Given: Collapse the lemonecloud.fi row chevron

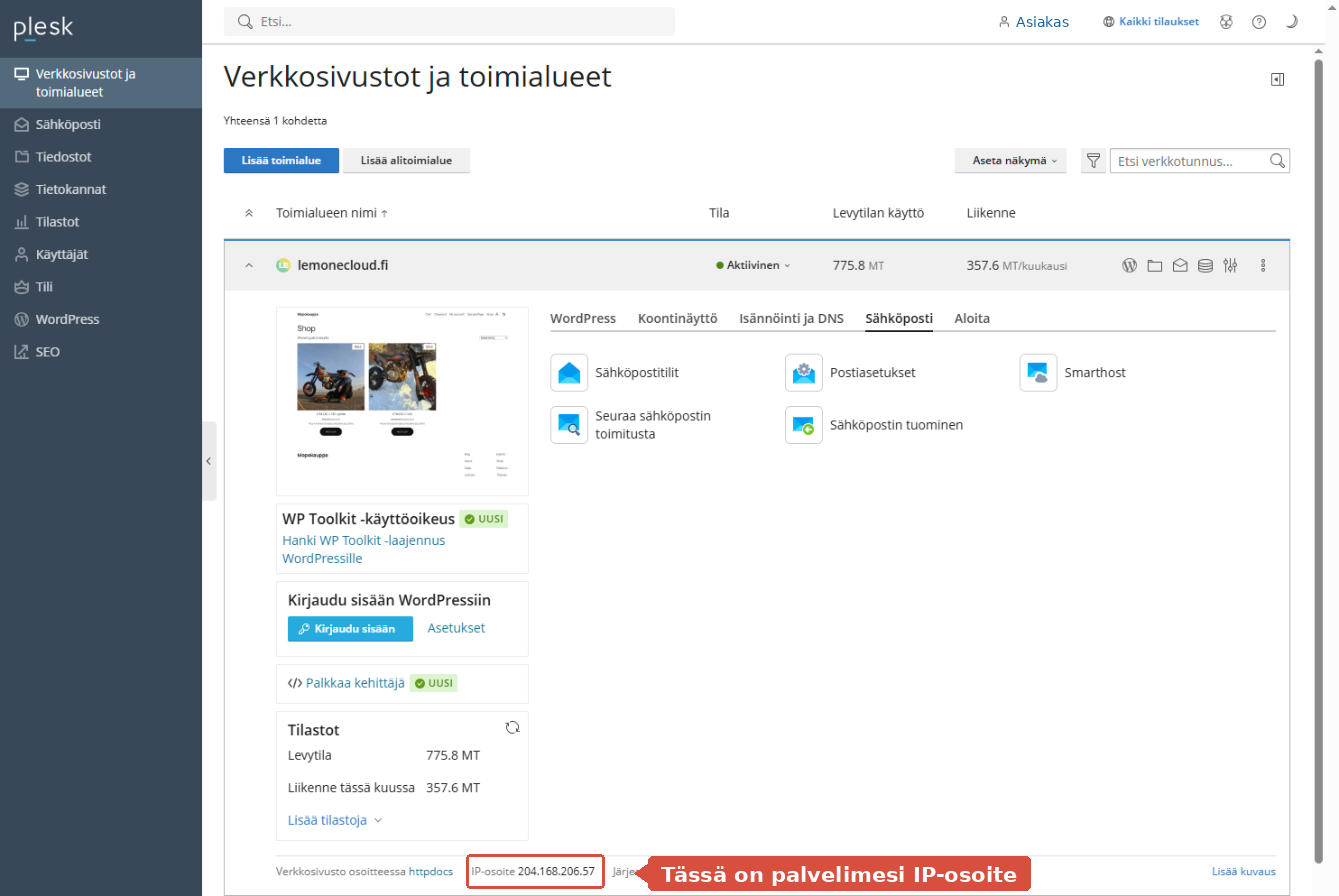Looking at the screenshot, I should [x=249, y=265].
